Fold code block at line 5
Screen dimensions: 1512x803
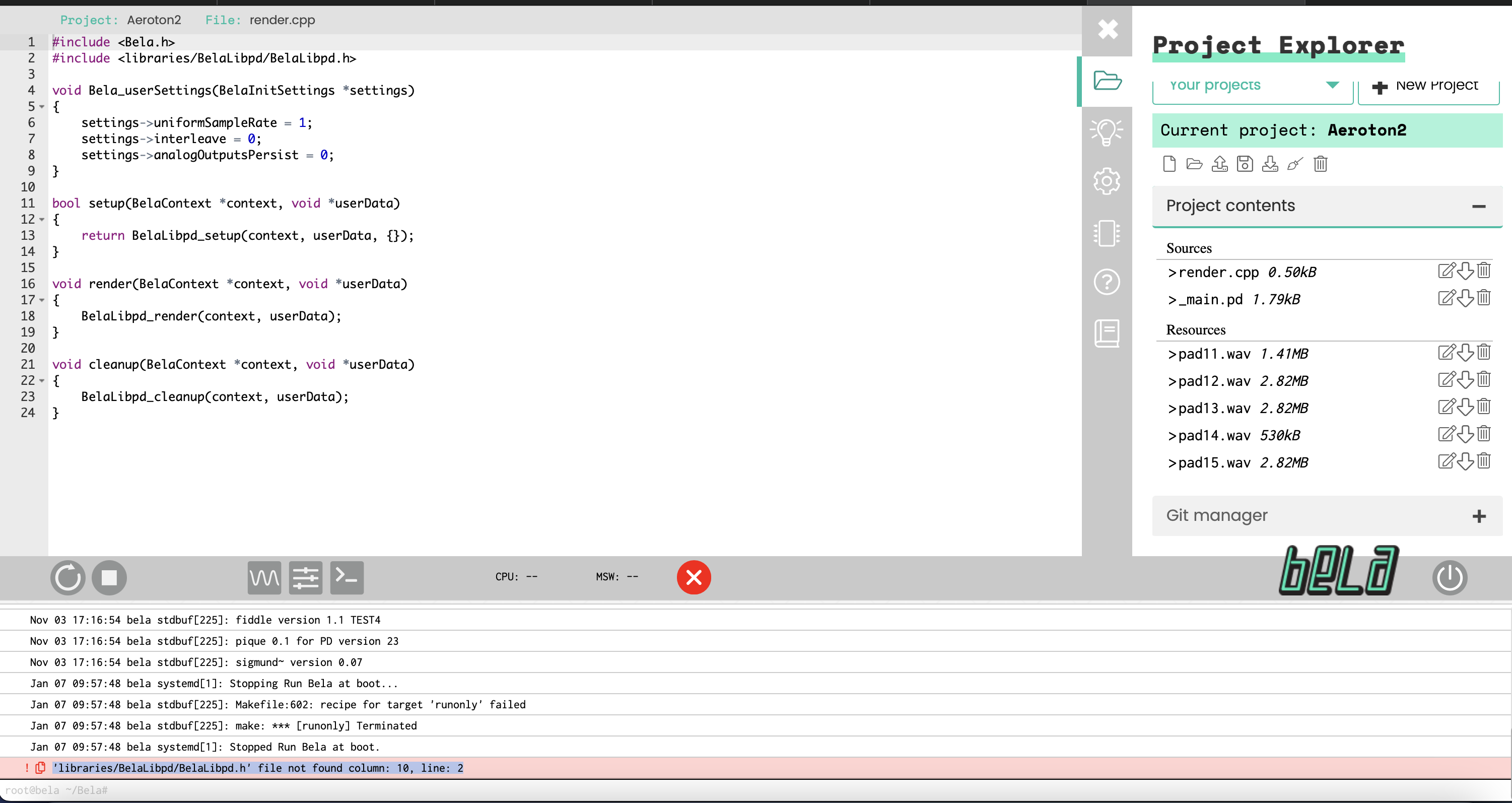click(x=42, y=107)
